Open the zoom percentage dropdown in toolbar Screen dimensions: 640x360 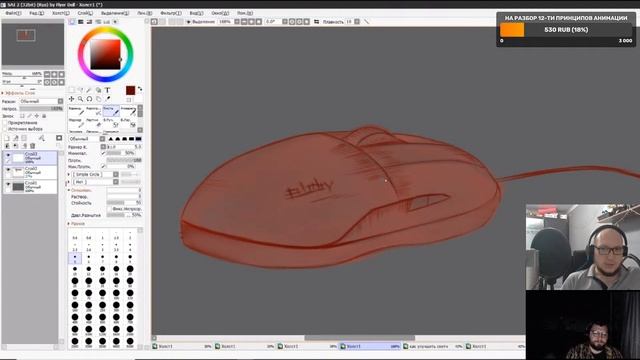tap(237, 22)
